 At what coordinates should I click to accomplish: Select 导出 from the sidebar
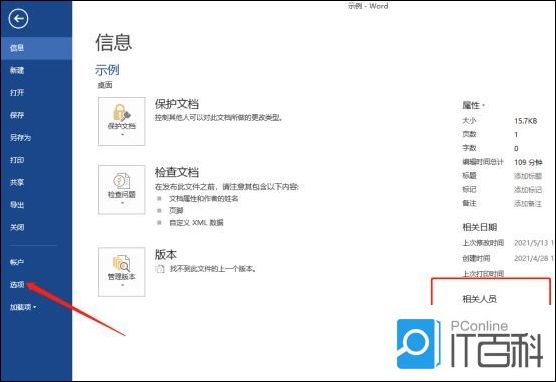[x=17, y=205]
